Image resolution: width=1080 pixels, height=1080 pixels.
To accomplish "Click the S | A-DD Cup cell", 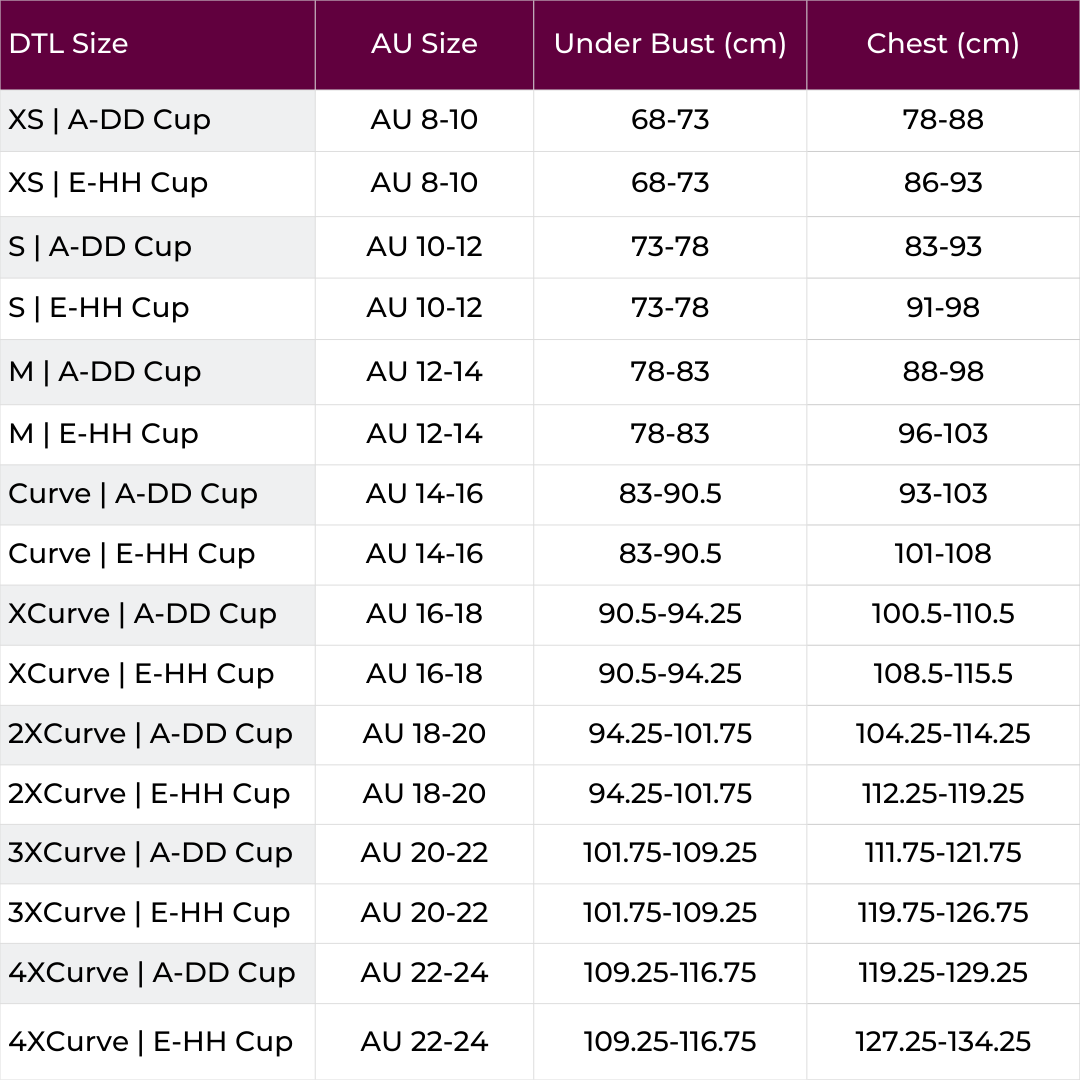I will (x=157, y=247).
